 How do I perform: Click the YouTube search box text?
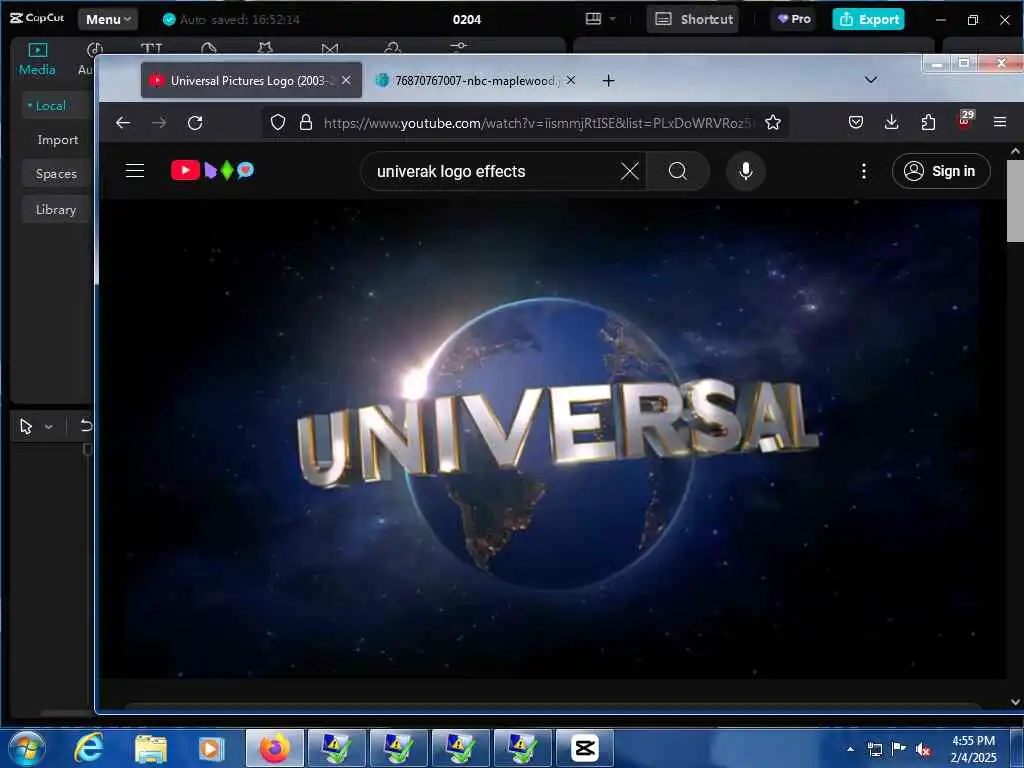tap(451, 172)
